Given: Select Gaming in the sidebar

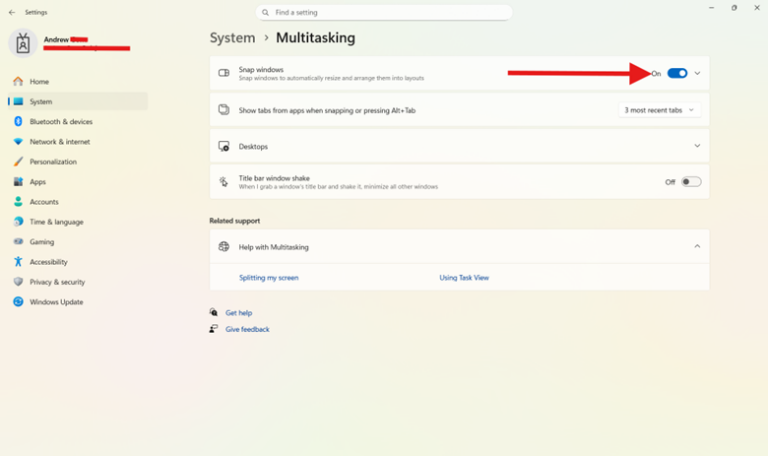Looking at the screenshot, I should (x=78, y=241).
